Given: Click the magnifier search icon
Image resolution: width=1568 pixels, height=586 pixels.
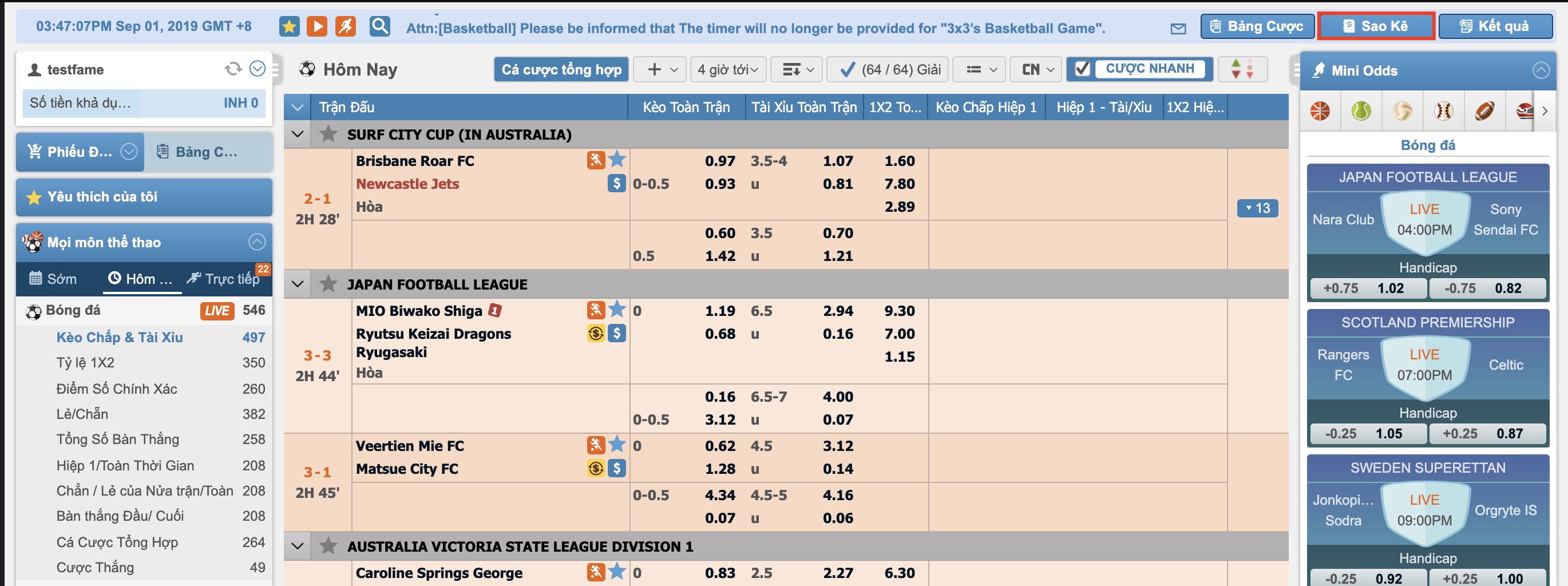Looking at the screenshot, I should coord(380,26).
